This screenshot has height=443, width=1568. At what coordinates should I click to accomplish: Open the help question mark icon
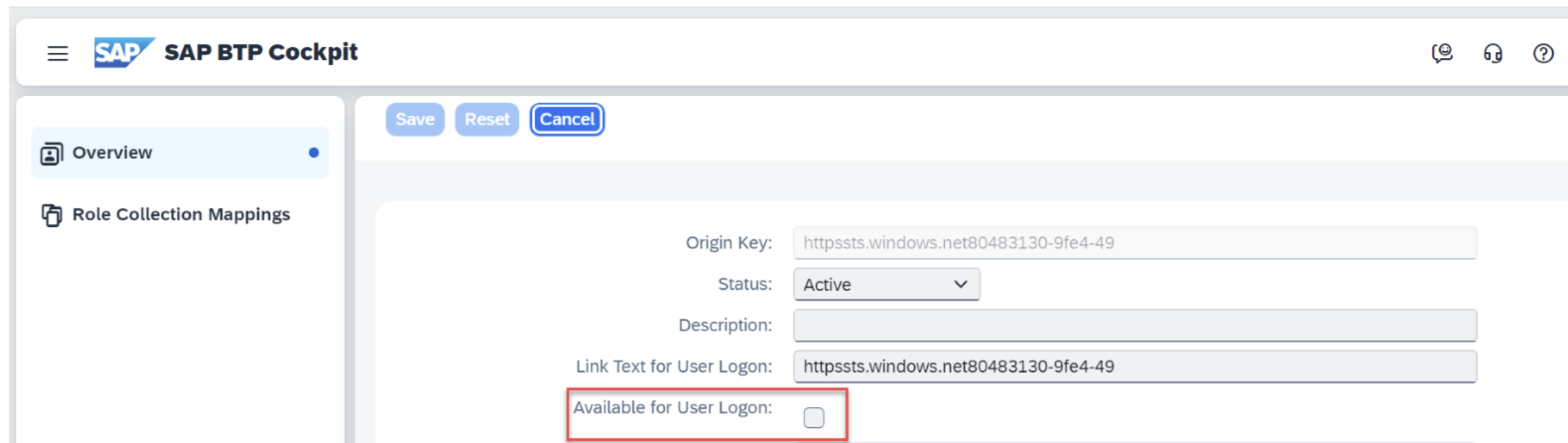(1543, 53)
